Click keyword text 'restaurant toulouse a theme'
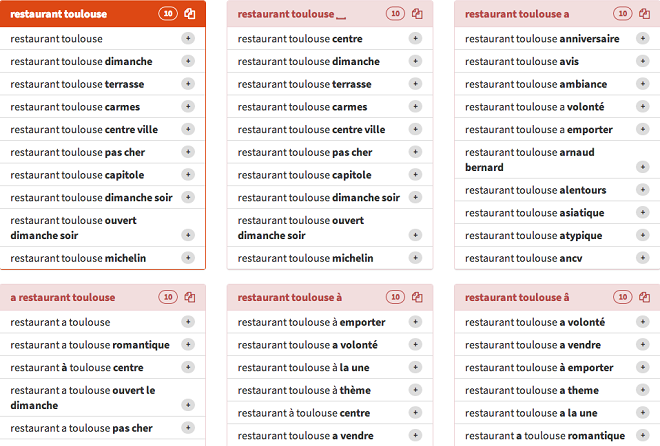 click(x=532, y=390)
